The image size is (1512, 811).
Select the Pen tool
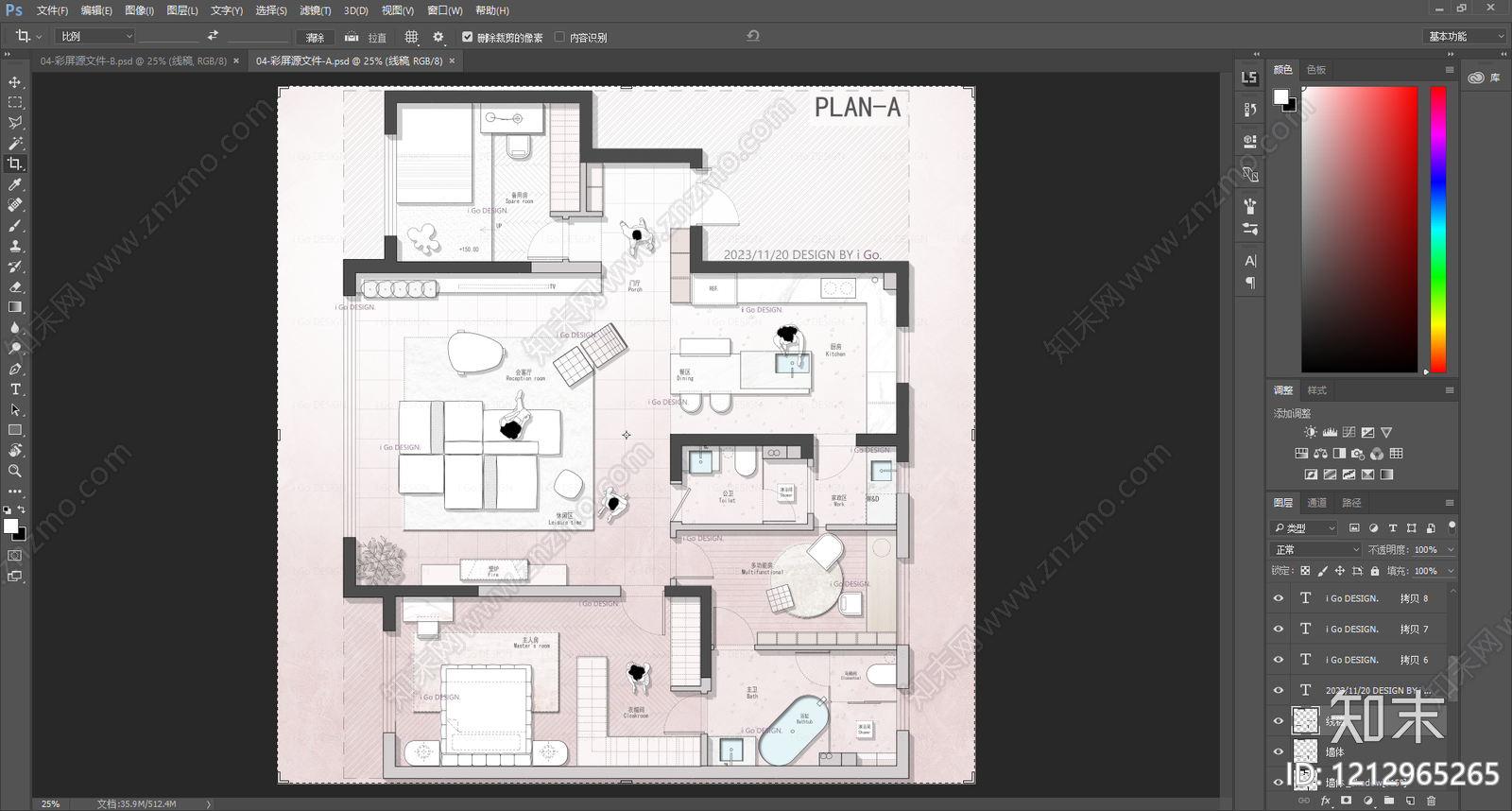point(15,369)
